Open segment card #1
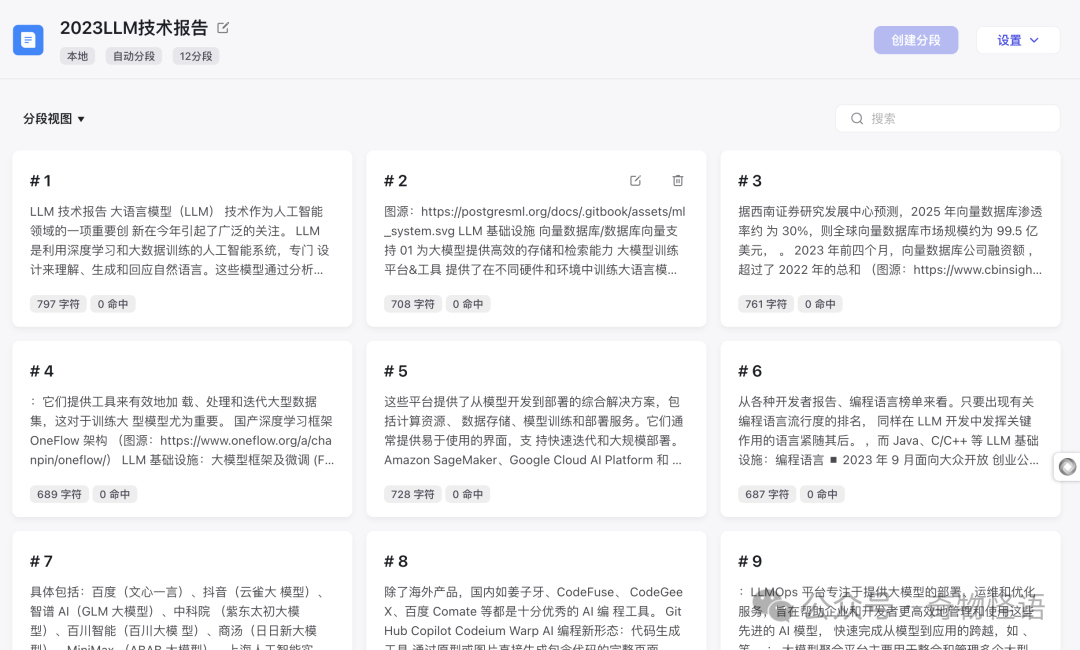The image size is (1080, 650). pyautogui.click(x=182, y=239)
